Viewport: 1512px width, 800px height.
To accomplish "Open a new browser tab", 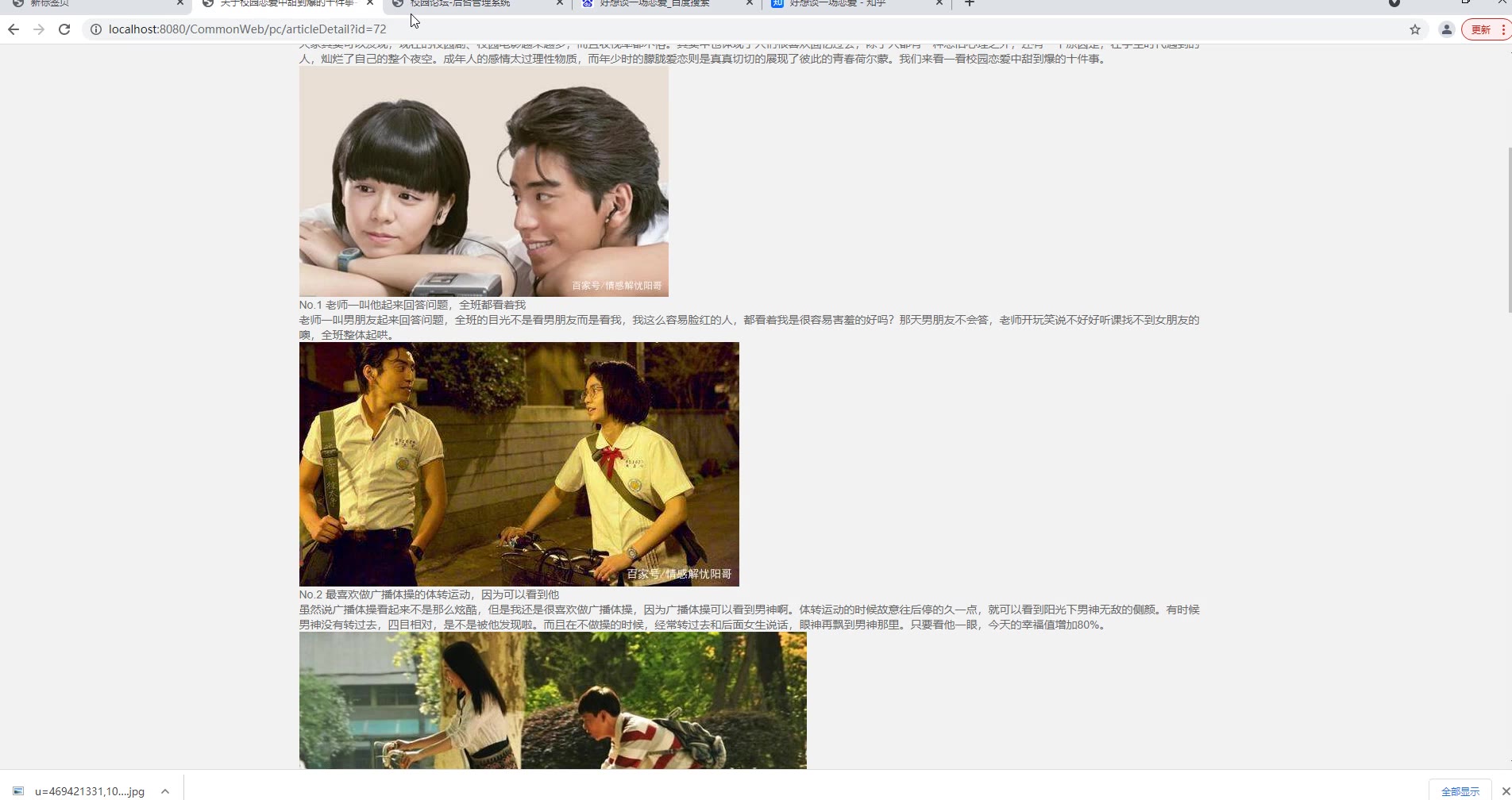I will [969, 4].
